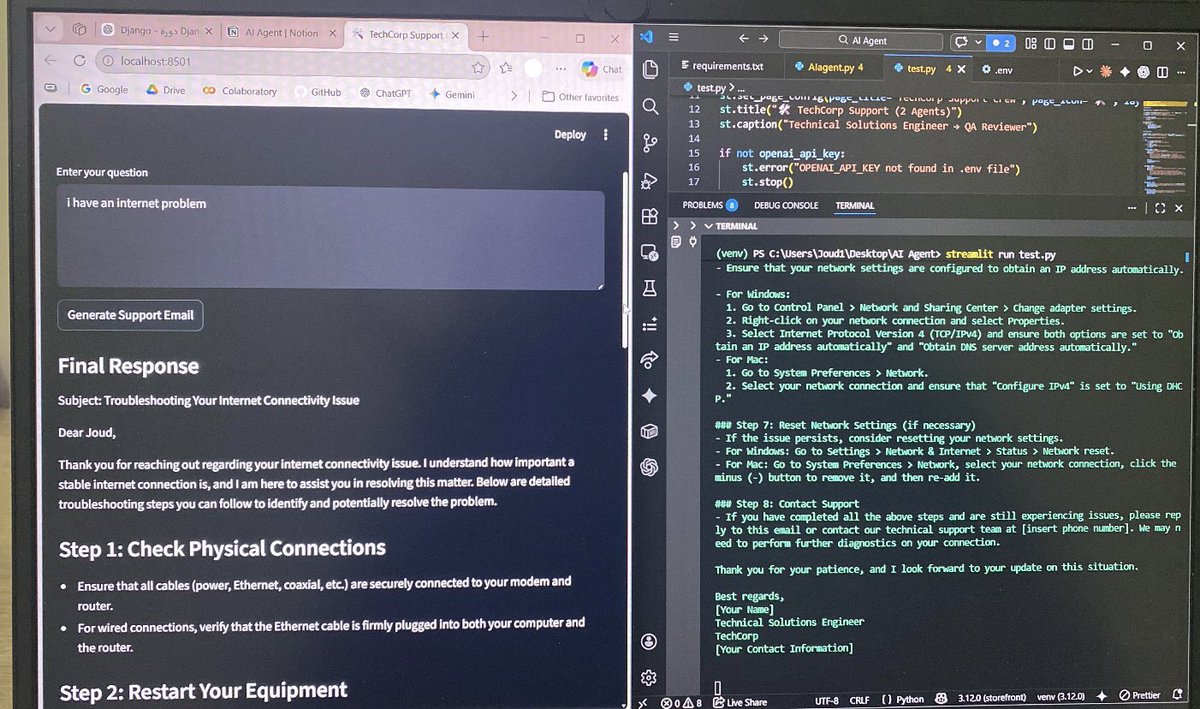The image size is (1200, 709).
Task: Click the Claude asterisk icon in editor toolbar
Action: point(1106,71)
